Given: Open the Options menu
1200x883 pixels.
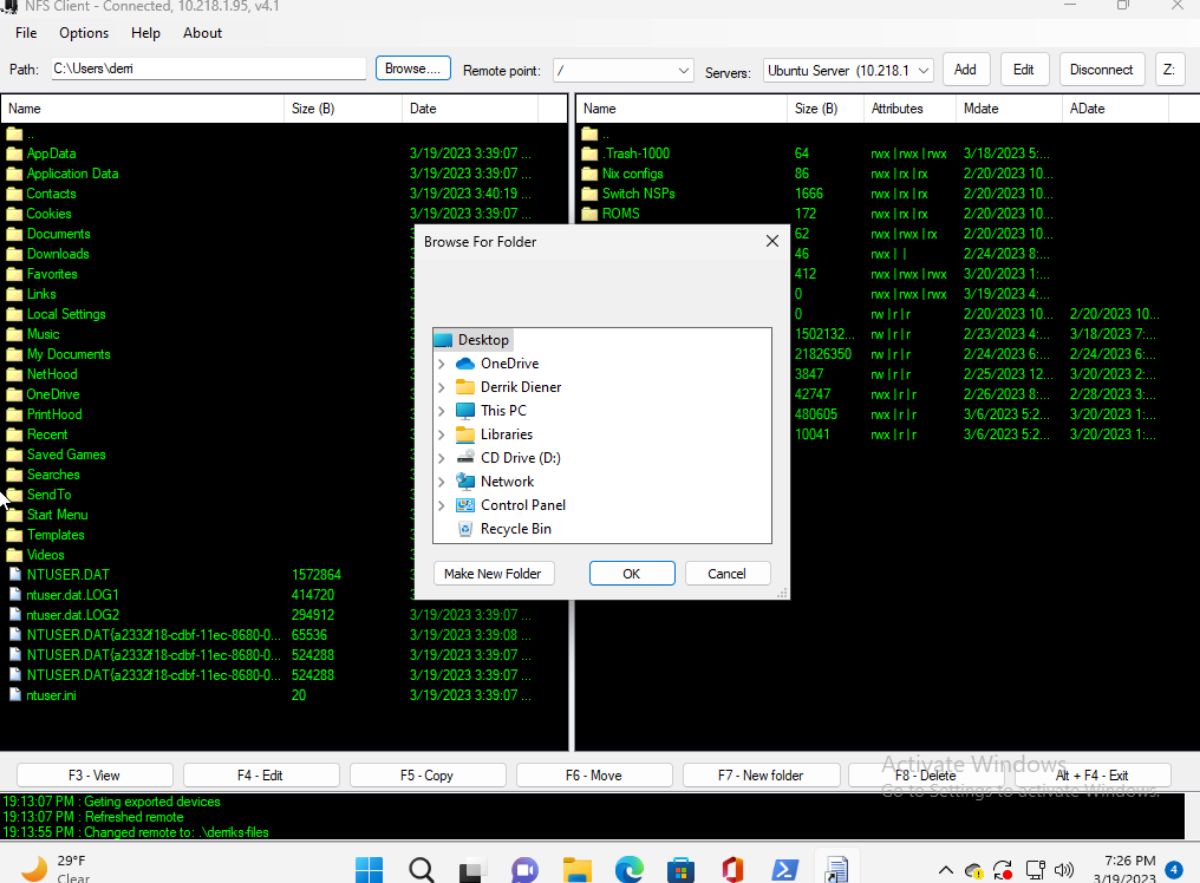Looking at the screenshot, I should (84, 33).
